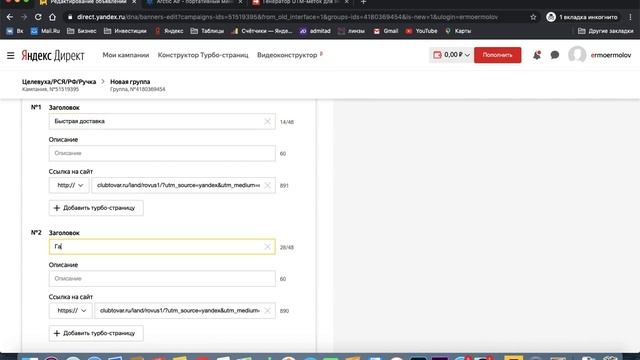Screen dimensions: 640x360
Task: Open the Бизнес bookmarks folder
Action: pos(82,31)
